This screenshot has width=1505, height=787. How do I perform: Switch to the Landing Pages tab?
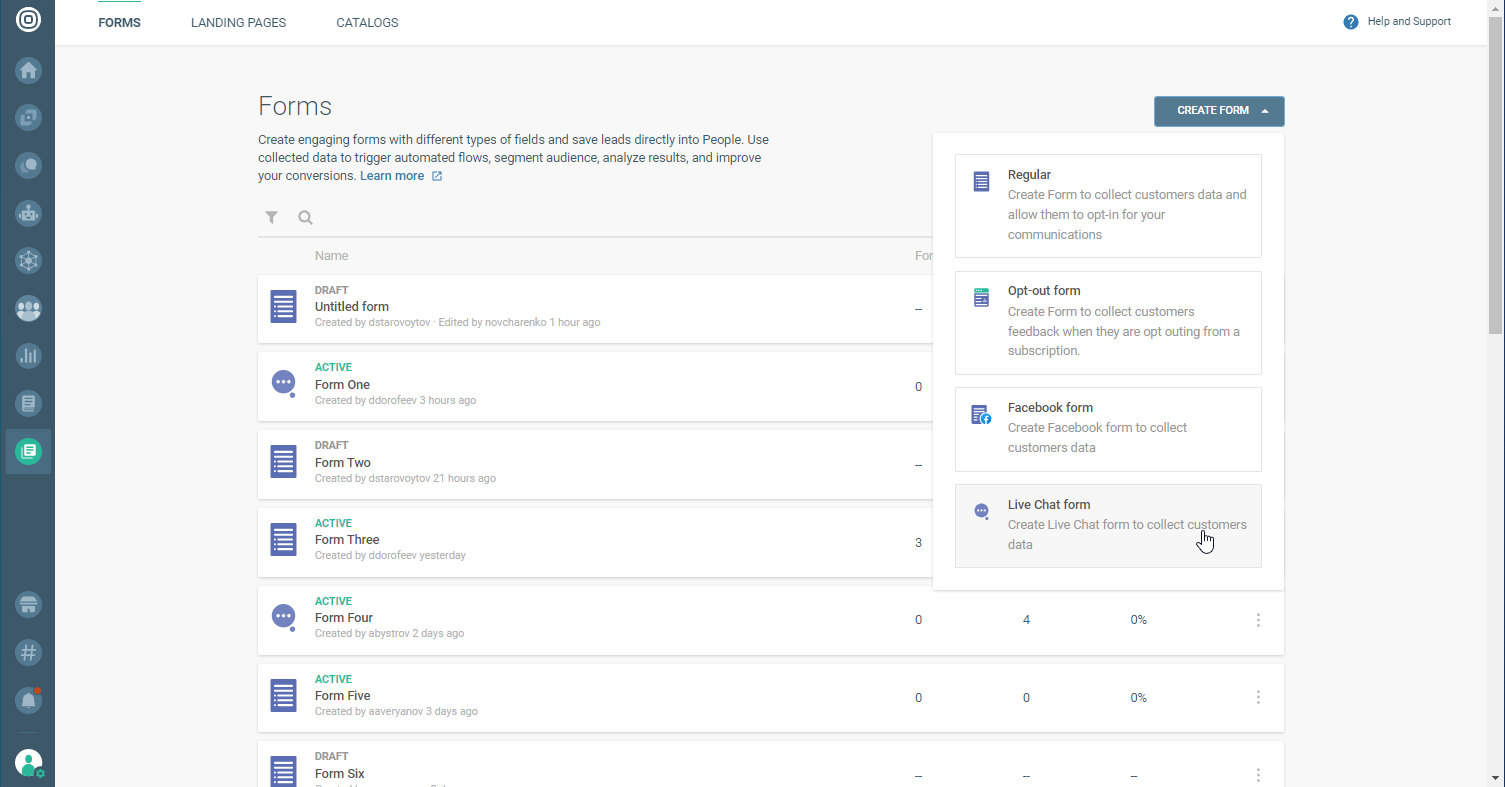(x=238, y=23)
